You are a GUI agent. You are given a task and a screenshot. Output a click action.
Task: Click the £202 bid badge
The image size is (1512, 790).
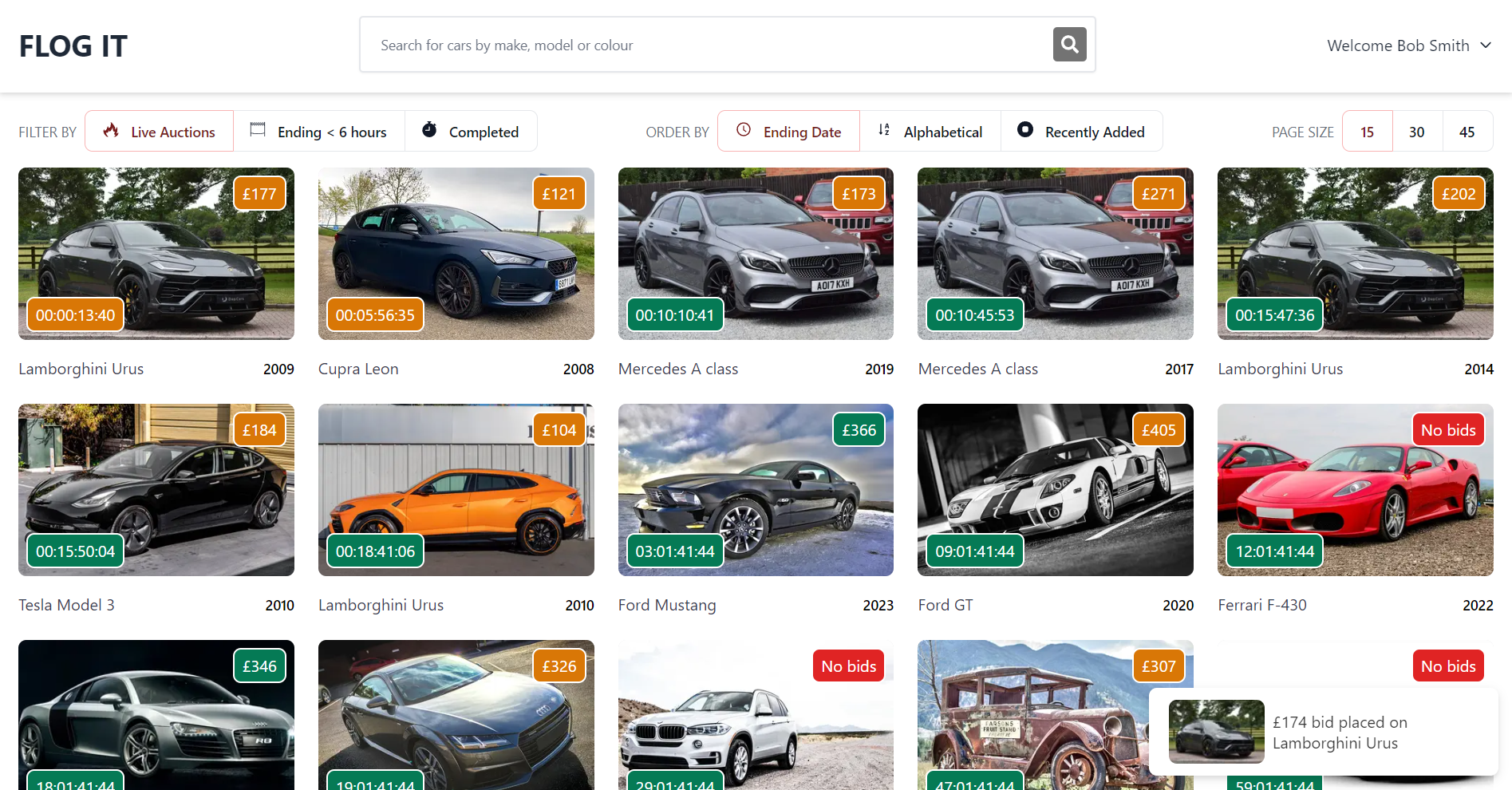pos(1459,194)
